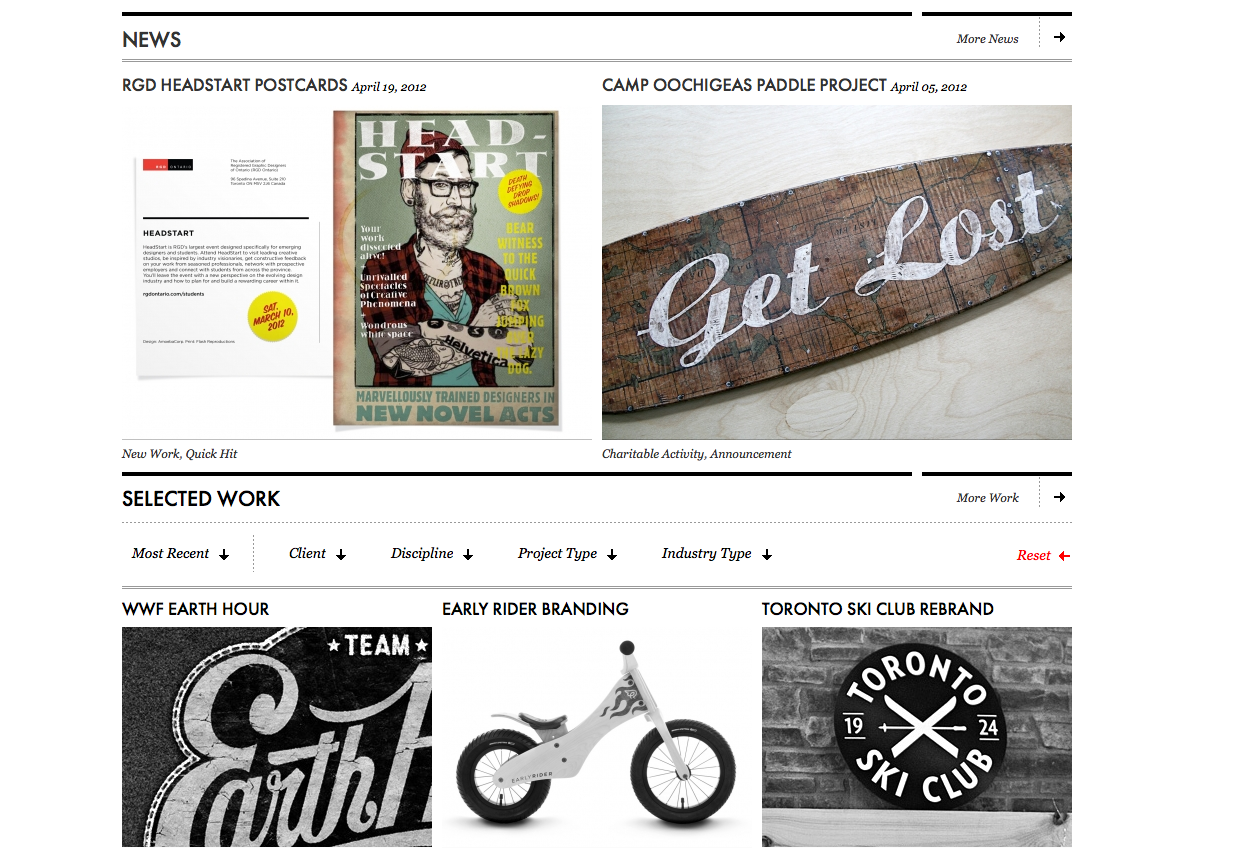Open the WWF Earth Hour project thumbnail

point(277,737)
